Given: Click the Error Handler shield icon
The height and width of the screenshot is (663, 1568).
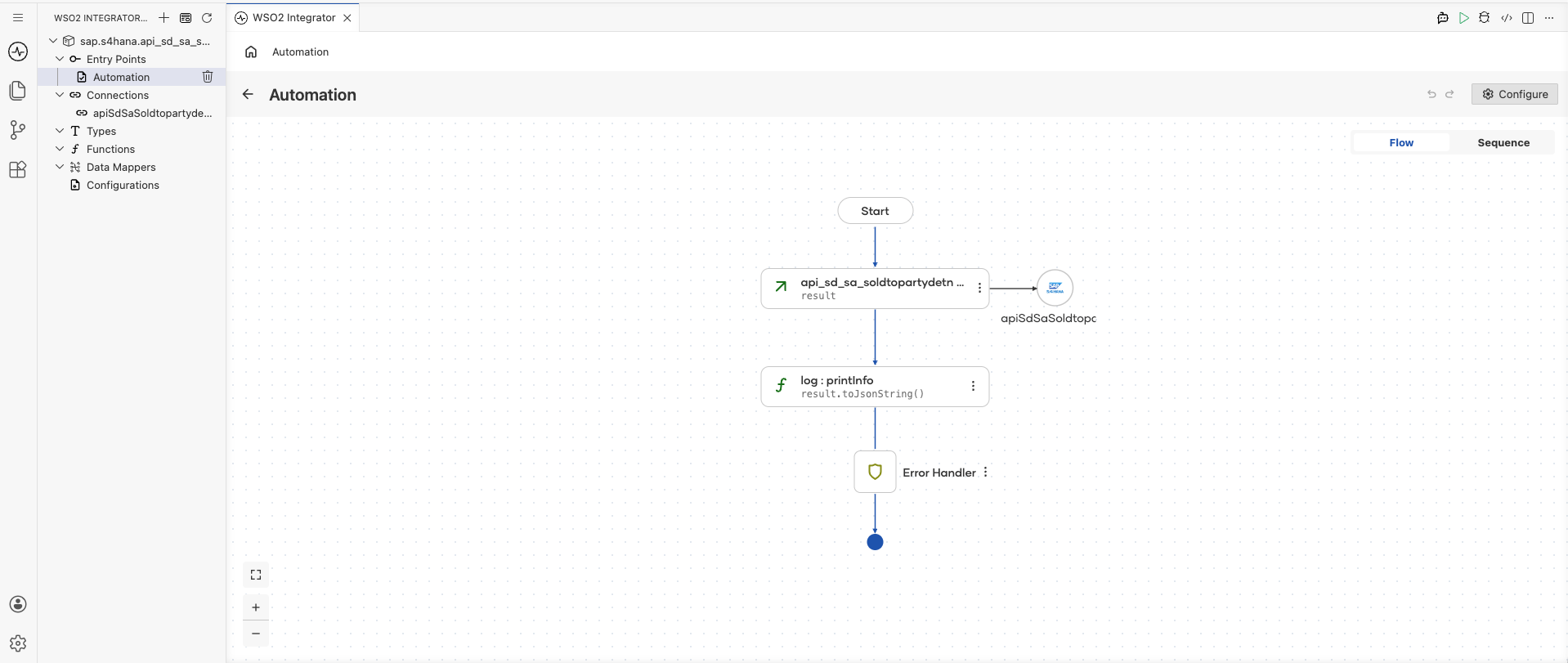Looking at the screenshot, I should (x=875, y=472).
